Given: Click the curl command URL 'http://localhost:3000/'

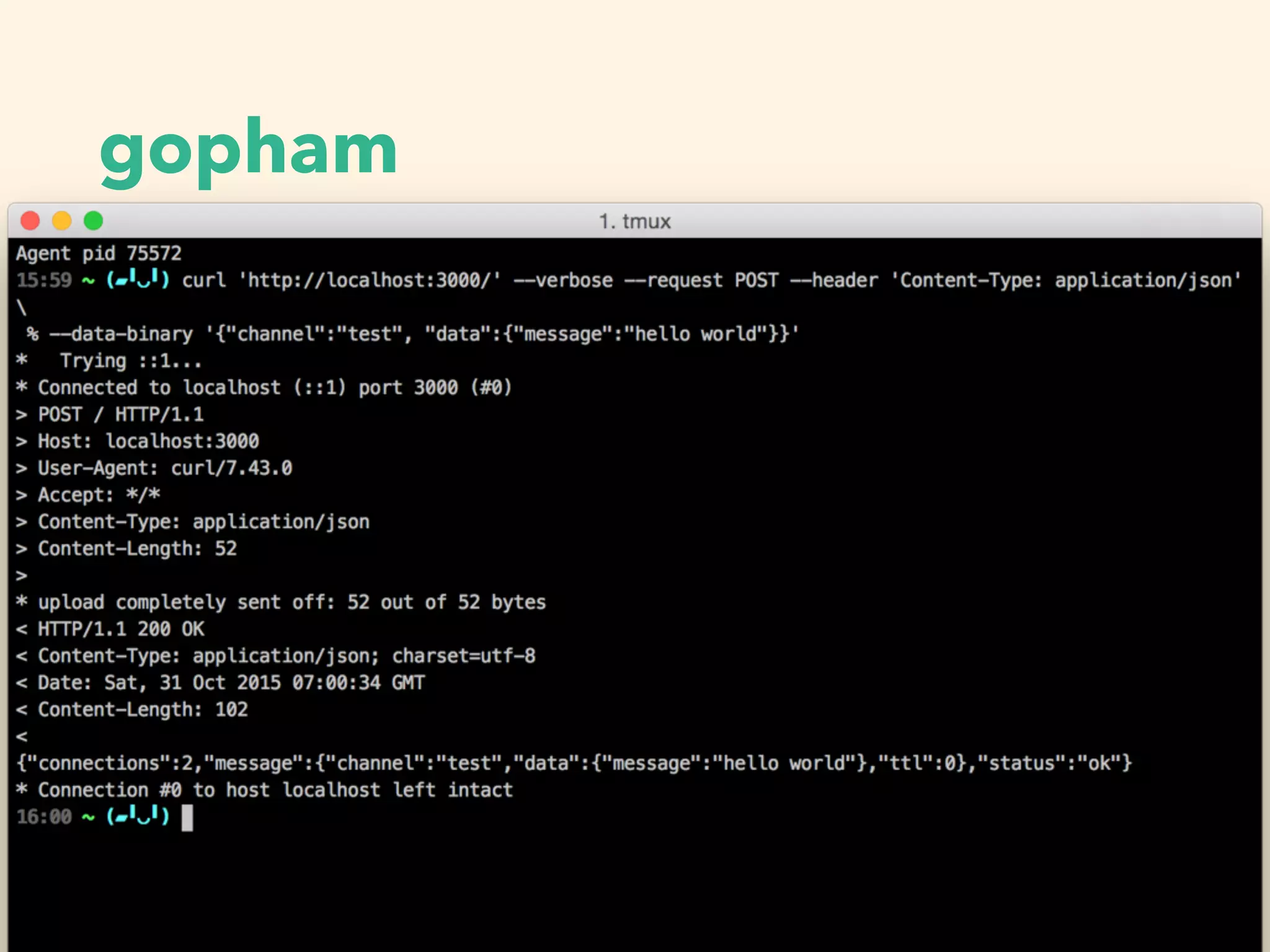Looking at the screenshot, I should (370, 280).
